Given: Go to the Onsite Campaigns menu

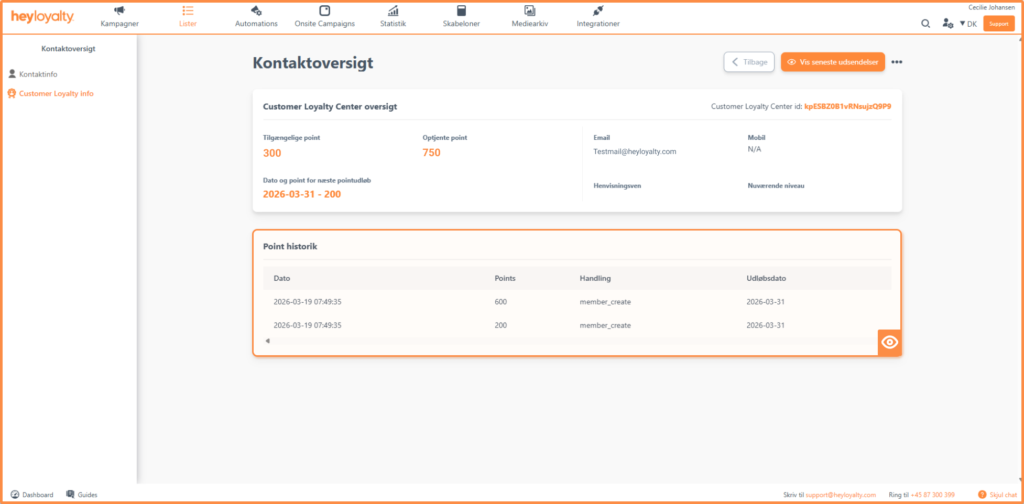Looking at the screenshot, I should (325, 24).
